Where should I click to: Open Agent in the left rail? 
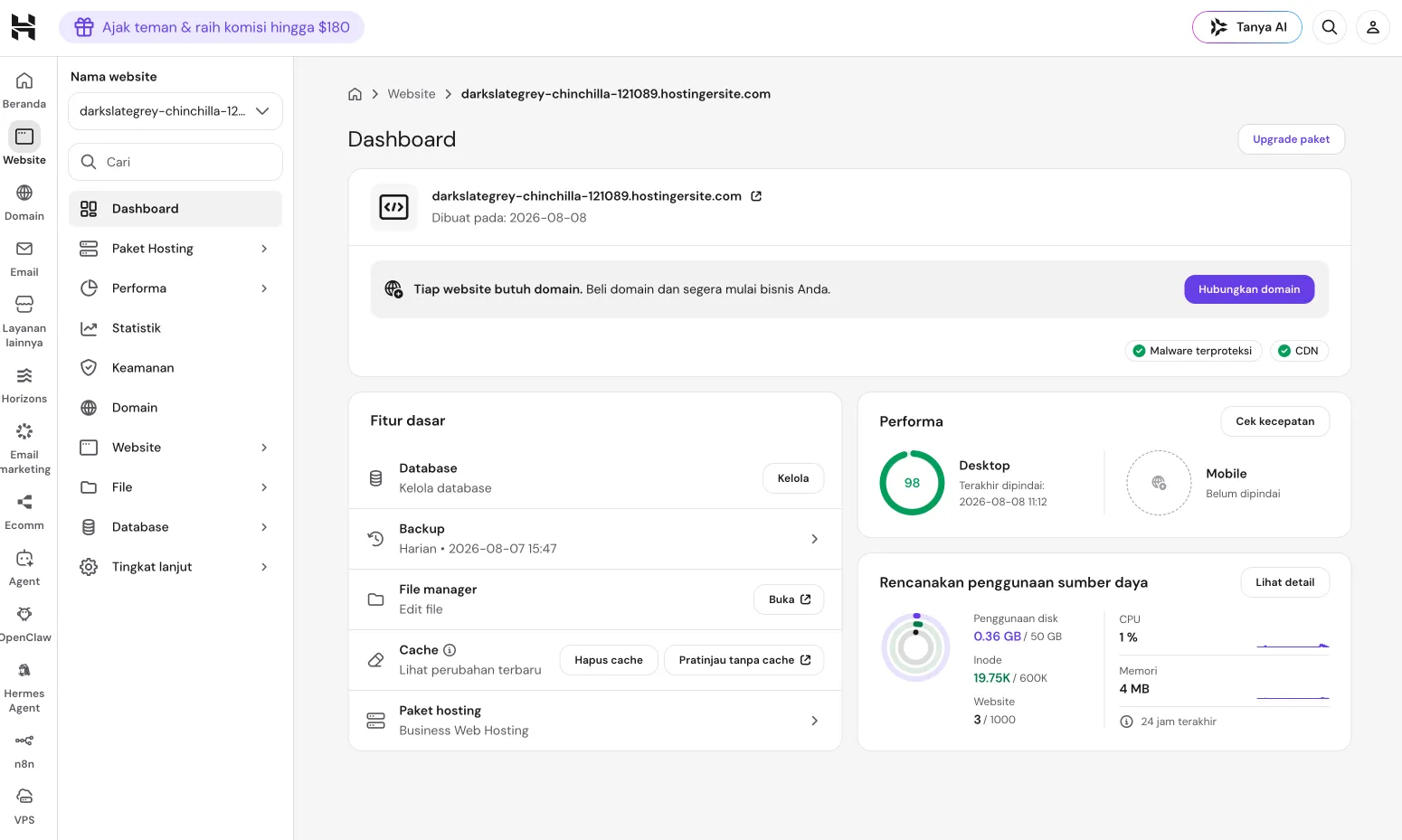24,568
